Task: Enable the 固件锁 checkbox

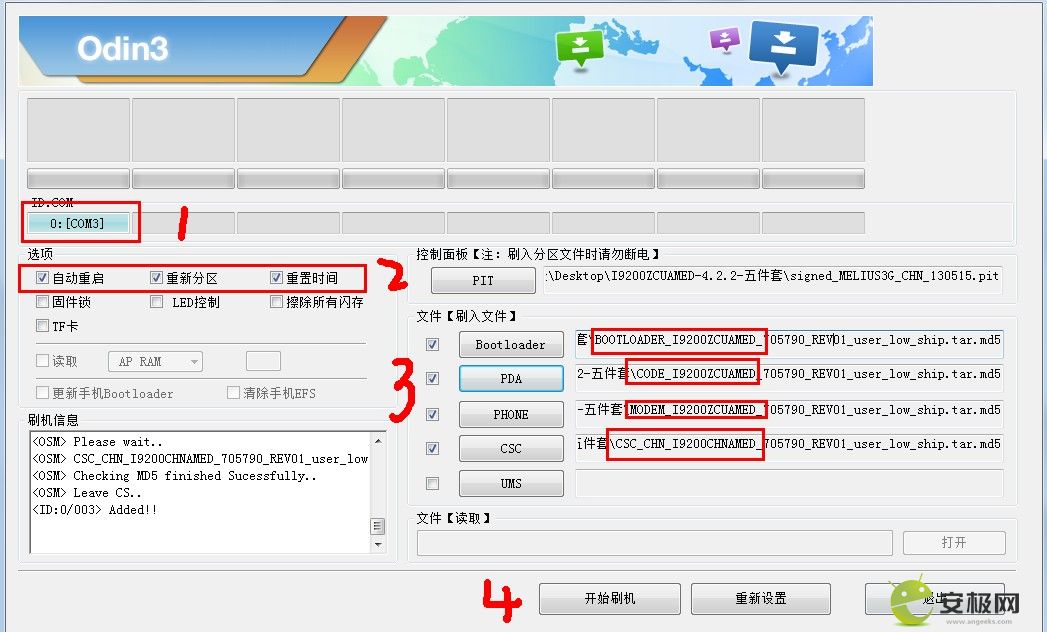Action: coord(43,302)
